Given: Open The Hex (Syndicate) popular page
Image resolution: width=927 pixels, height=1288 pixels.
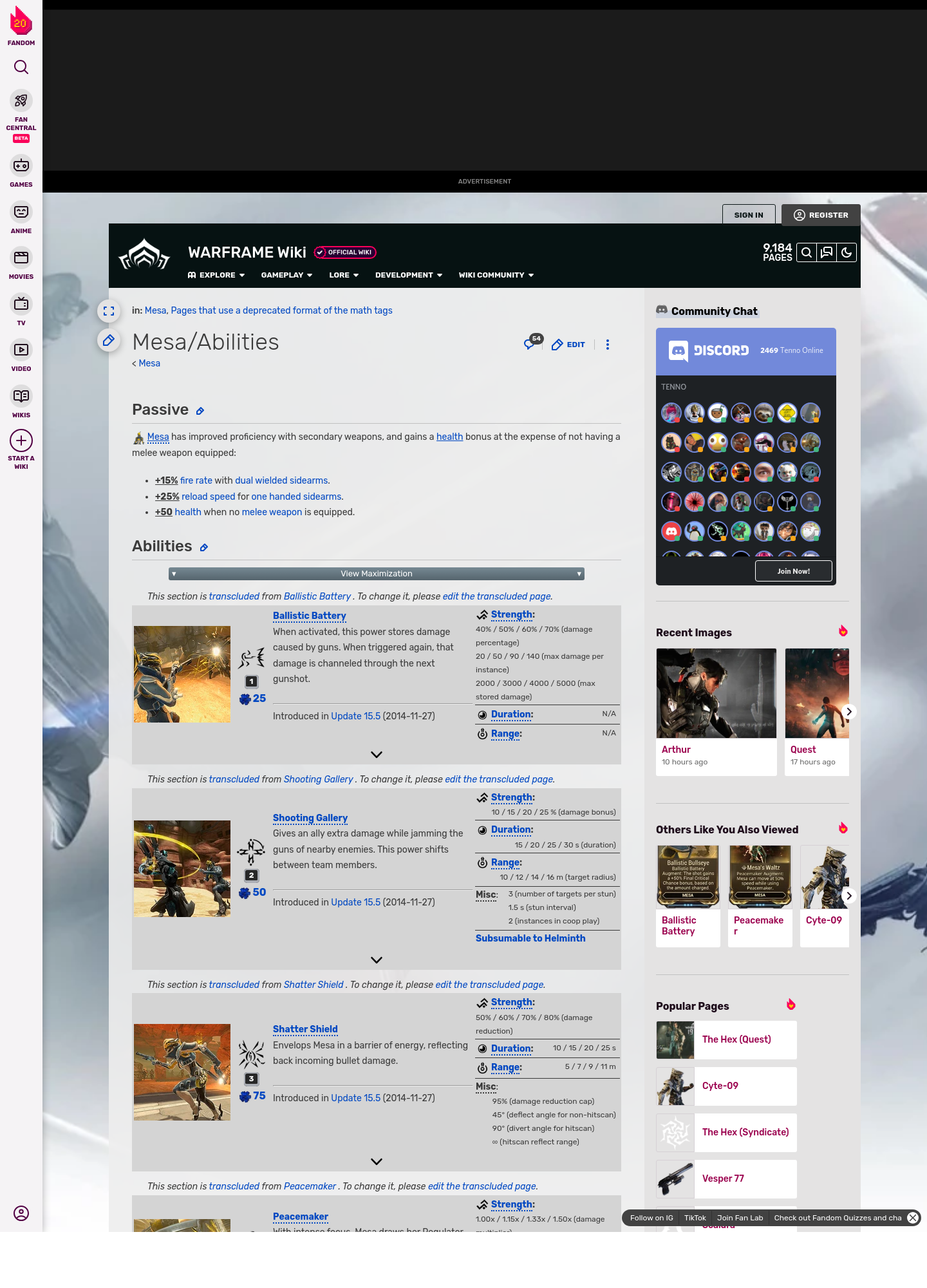Looking at the screenshot, I should 726,1132.
